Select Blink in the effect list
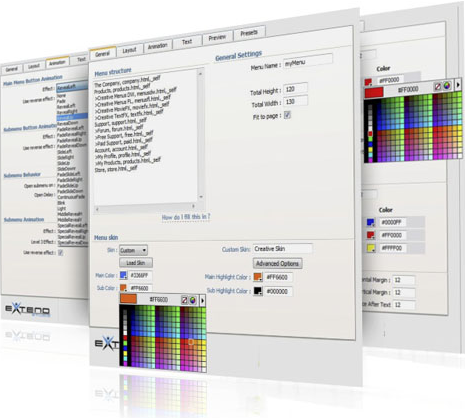Screen dimensions: 465x418 61,203
